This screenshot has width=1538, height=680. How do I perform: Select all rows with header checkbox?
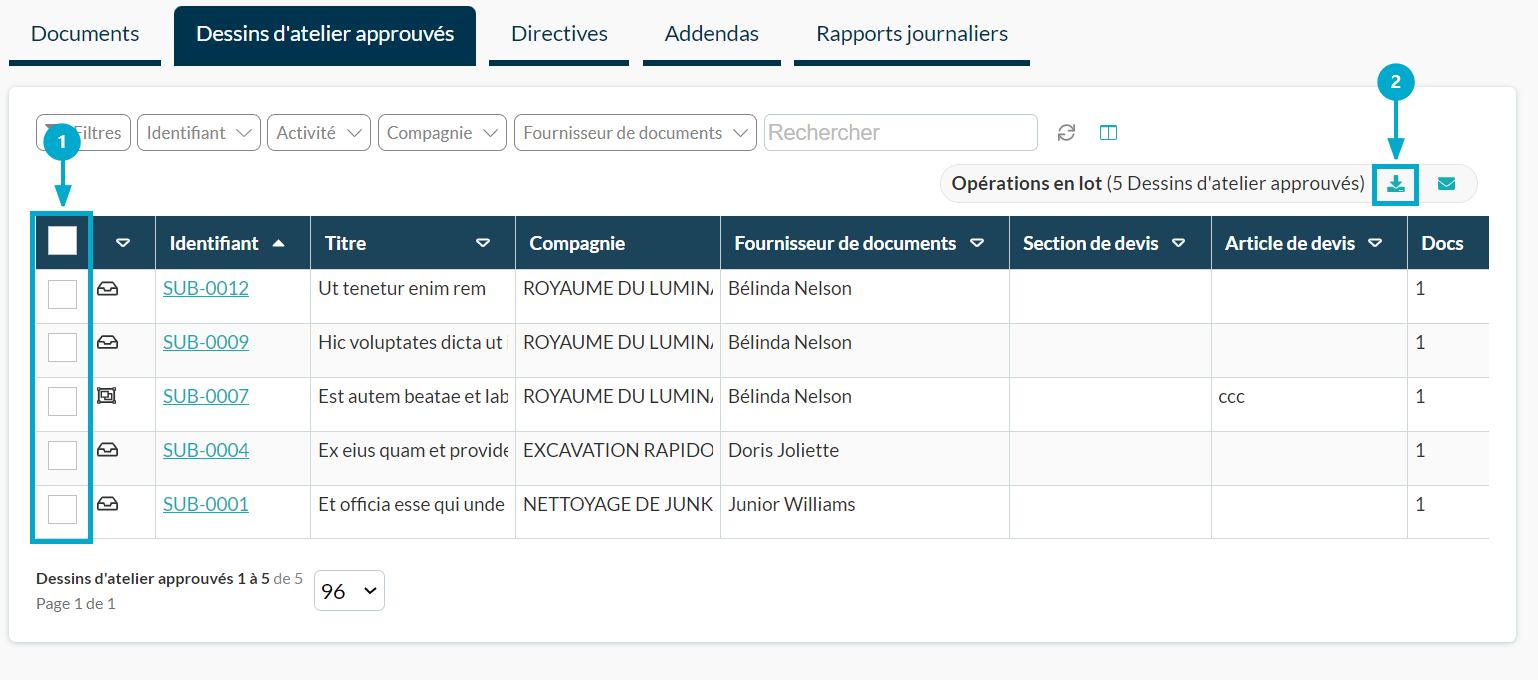point(62,241)
